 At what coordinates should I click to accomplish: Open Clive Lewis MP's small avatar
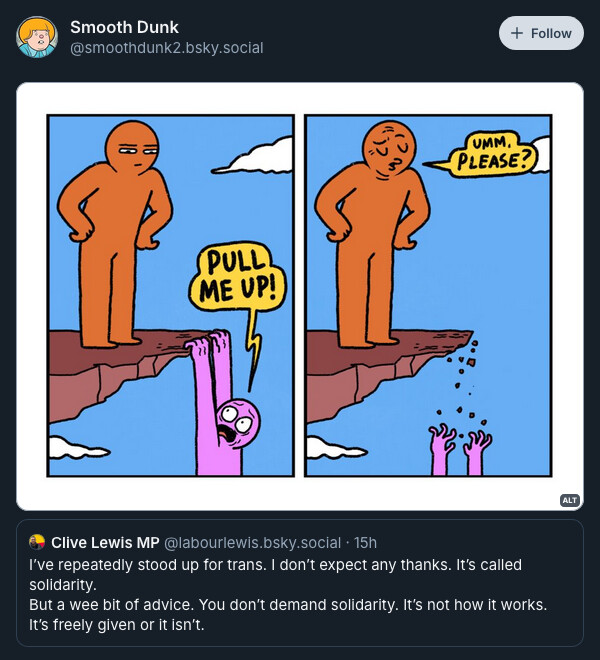pyautogui.click(x=37, y=542)
